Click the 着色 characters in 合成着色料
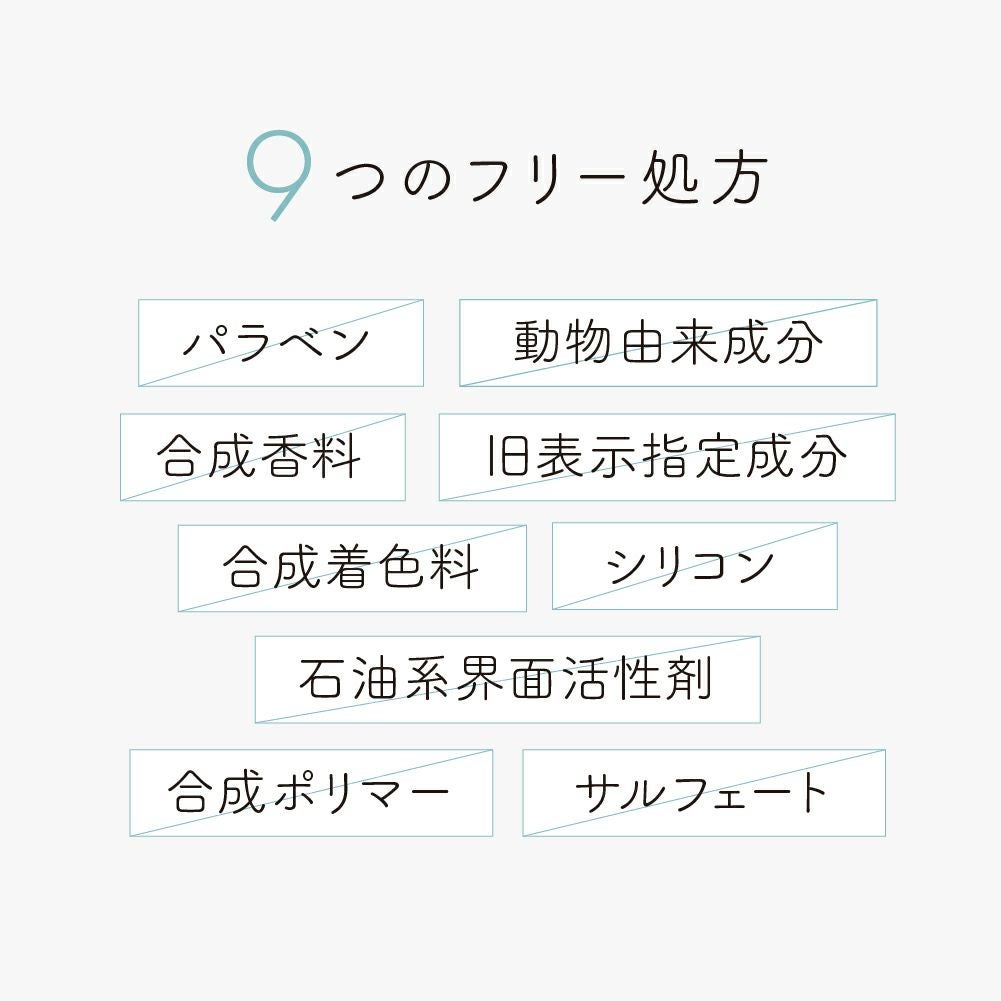This screenshot has width=1001, height=1001. click(377, 567)
